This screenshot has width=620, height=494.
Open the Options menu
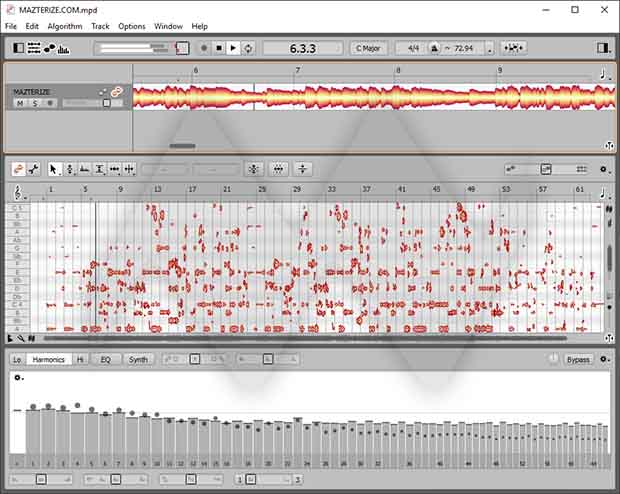click(x=132, y=26)
